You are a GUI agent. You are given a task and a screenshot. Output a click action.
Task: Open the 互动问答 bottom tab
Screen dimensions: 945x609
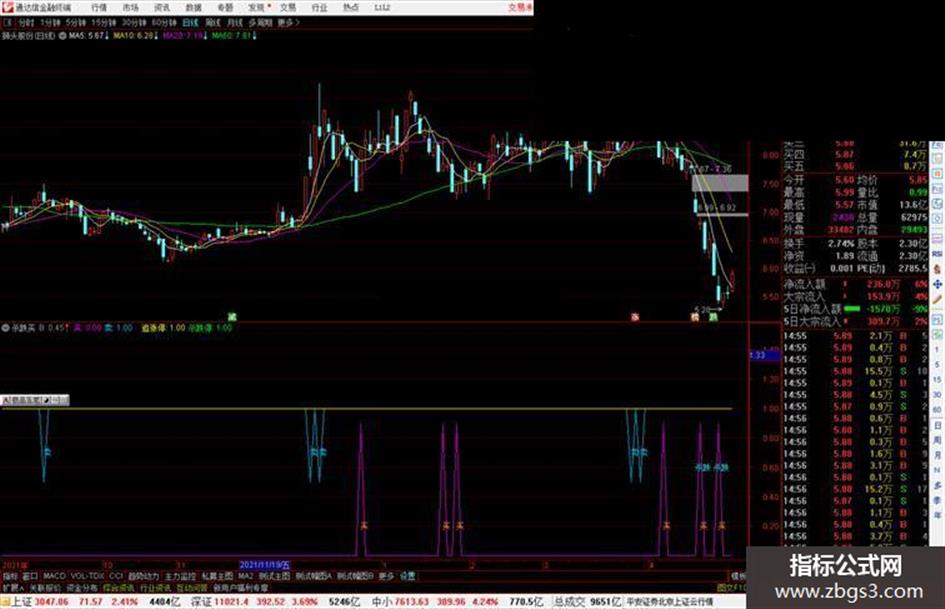pyautogui.click(x=192, y=587)
